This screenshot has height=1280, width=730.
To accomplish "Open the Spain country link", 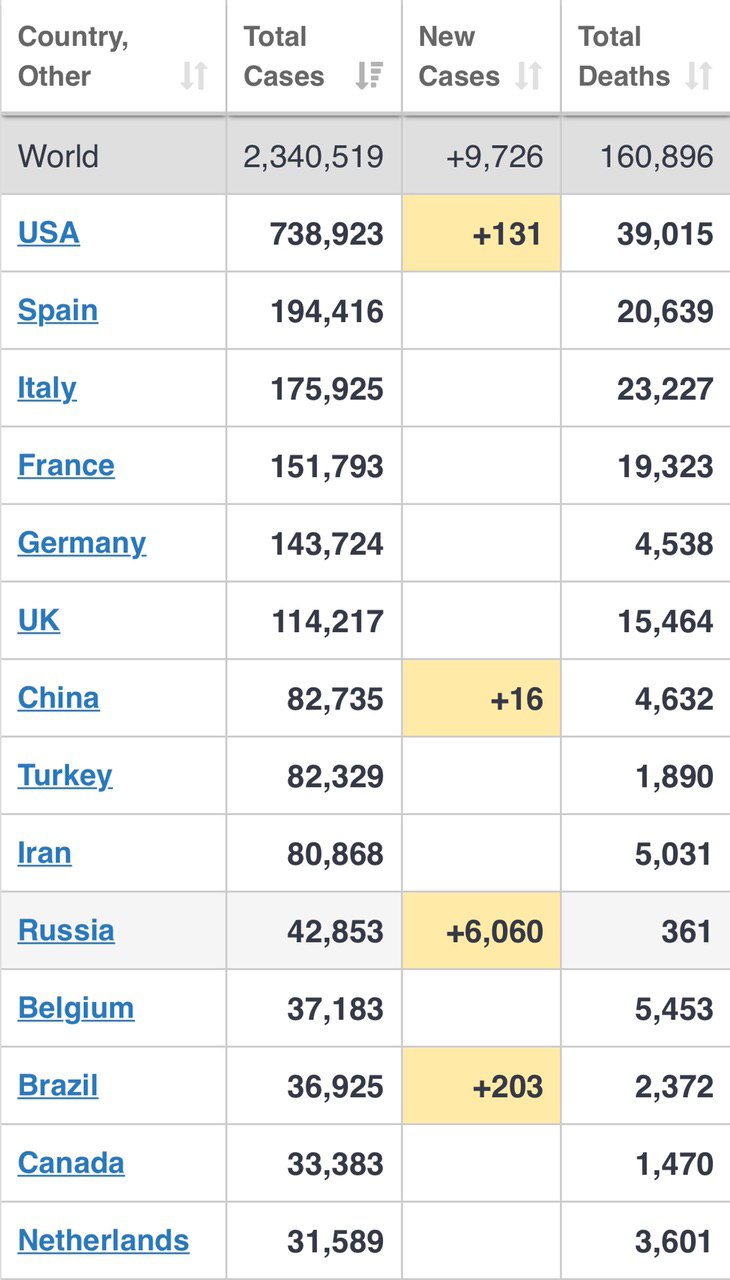I will [x=58, y=310].
